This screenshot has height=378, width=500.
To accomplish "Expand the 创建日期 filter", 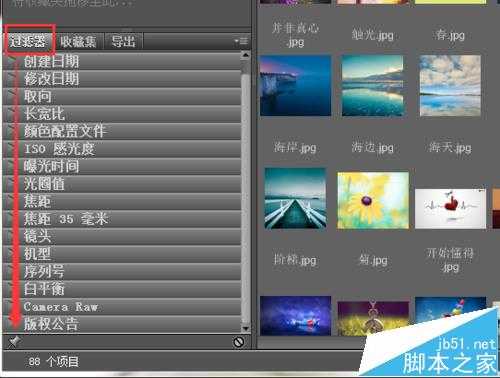I will [x=122, y=61].
